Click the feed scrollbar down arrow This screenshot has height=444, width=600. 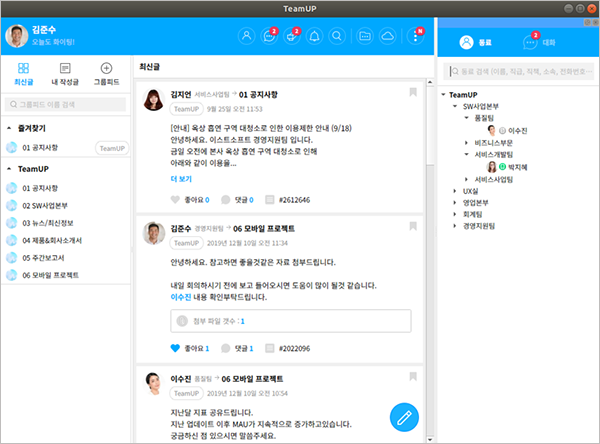430,440
